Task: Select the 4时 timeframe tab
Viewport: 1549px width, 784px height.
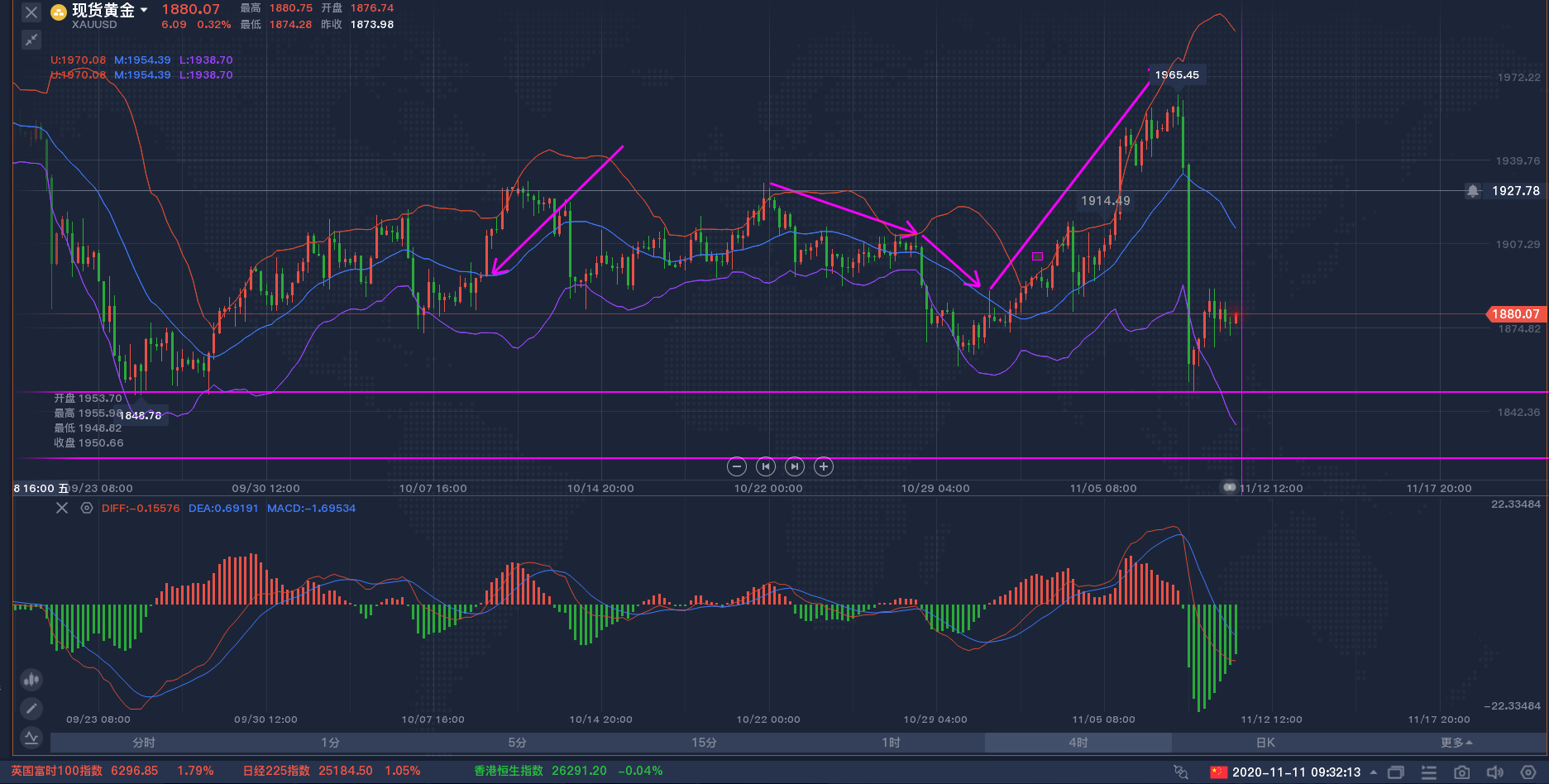Action: 1078,743
